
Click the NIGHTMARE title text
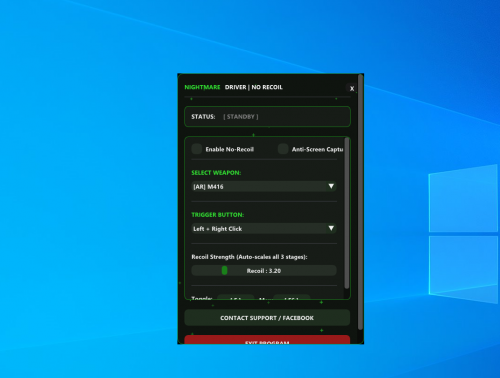click(202, 87)
